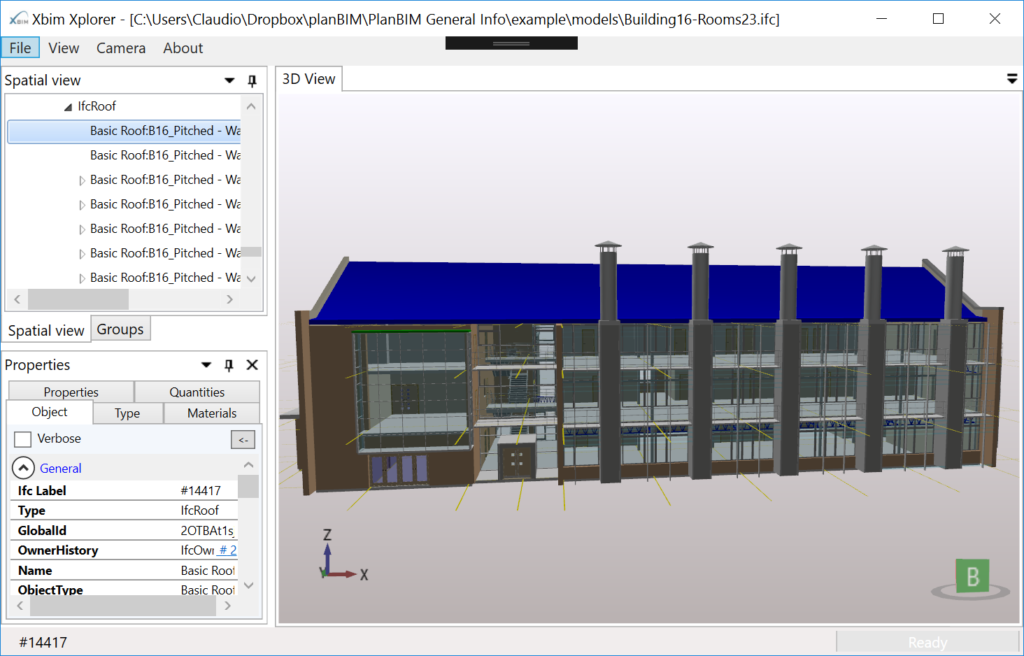Close the Properties panel
The height and width of the screenshot is (656, 1024).
coord(251,364)
